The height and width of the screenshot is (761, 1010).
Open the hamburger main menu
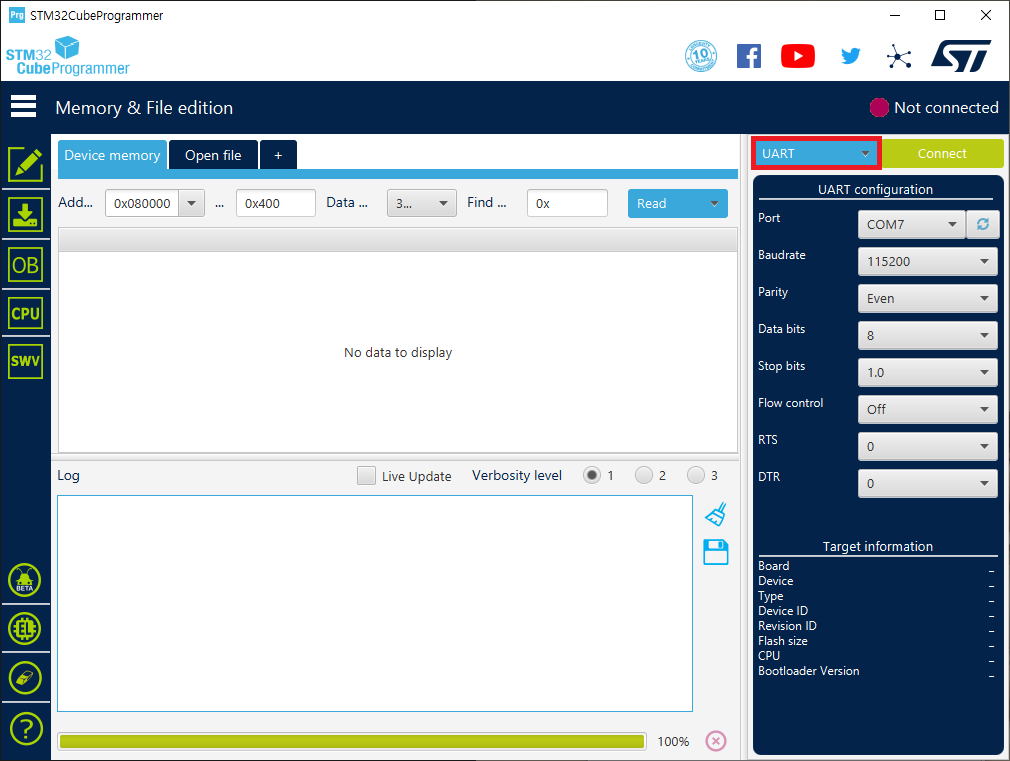[x=23, y=106]
